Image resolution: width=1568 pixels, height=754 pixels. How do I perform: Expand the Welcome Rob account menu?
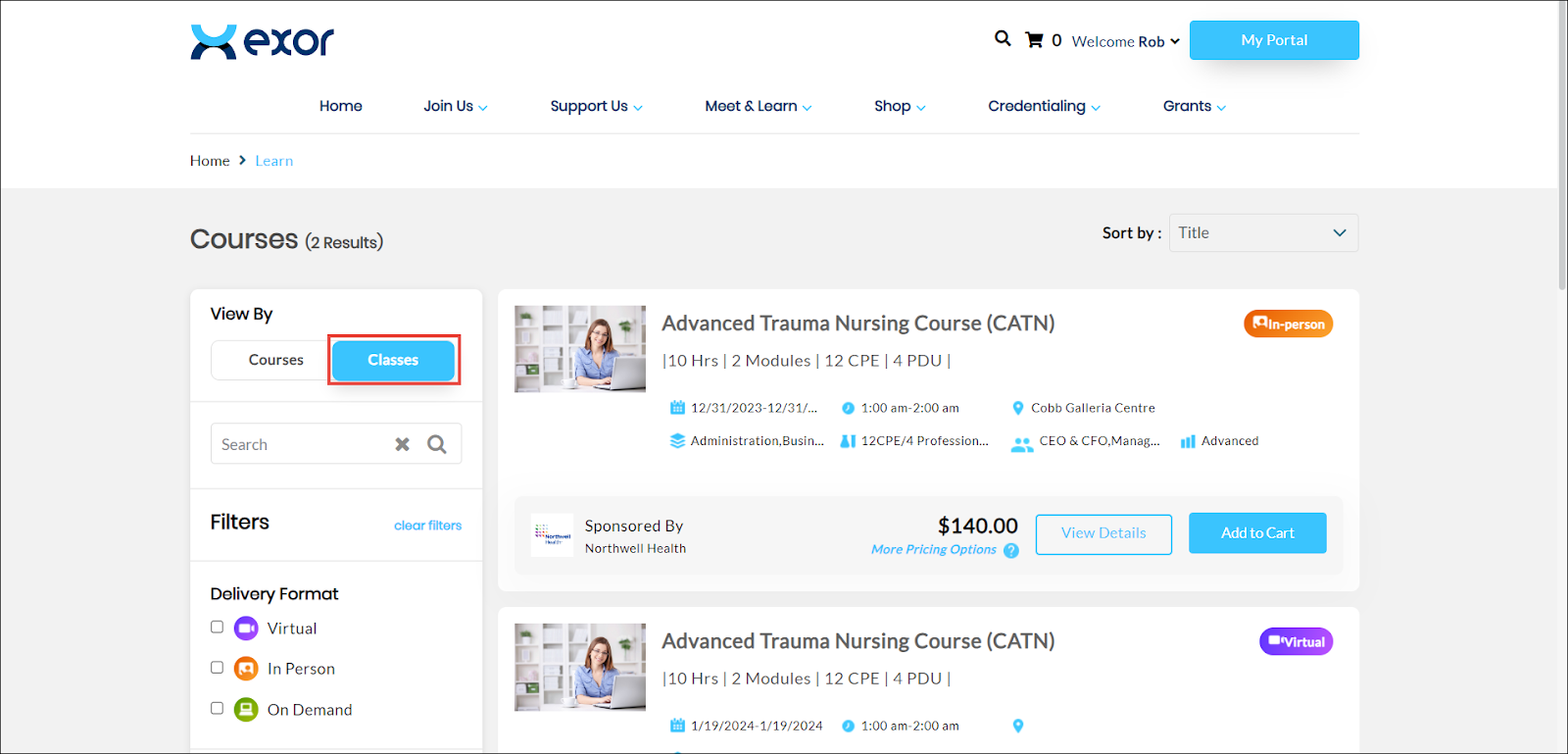(1125, 41)
